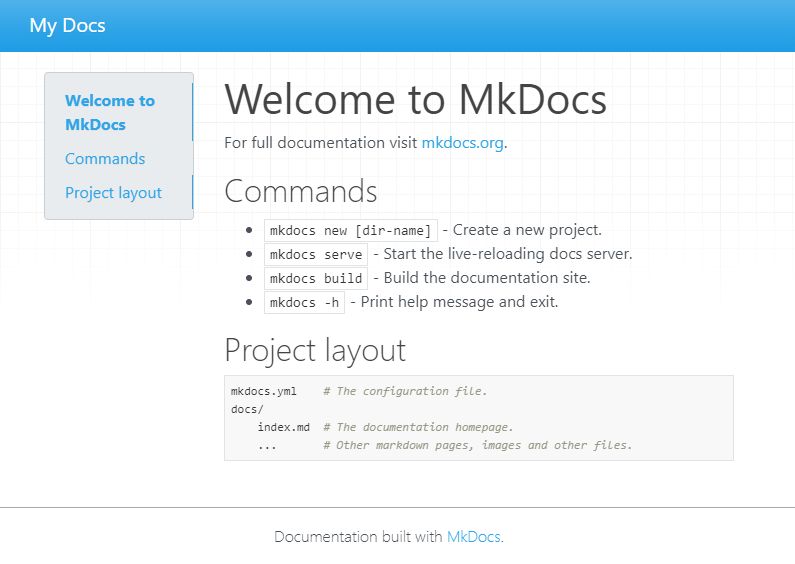Click 'index.md' in the code block
Viewport: 795px width, 564px height.
(283, 427)
